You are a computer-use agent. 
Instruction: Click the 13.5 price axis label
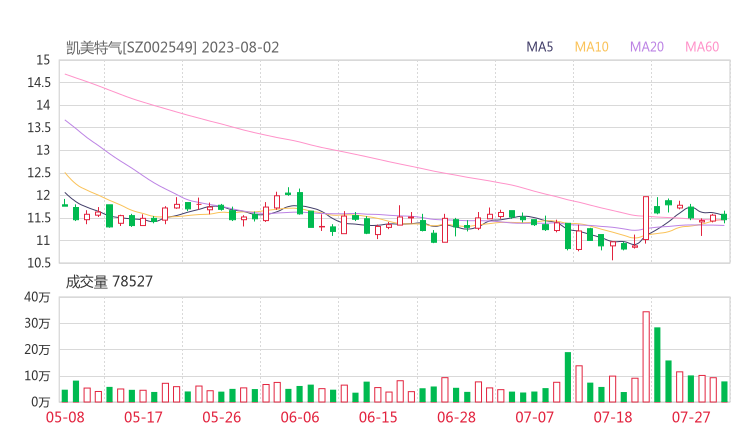pyautogui.click(x=39, y=127)
